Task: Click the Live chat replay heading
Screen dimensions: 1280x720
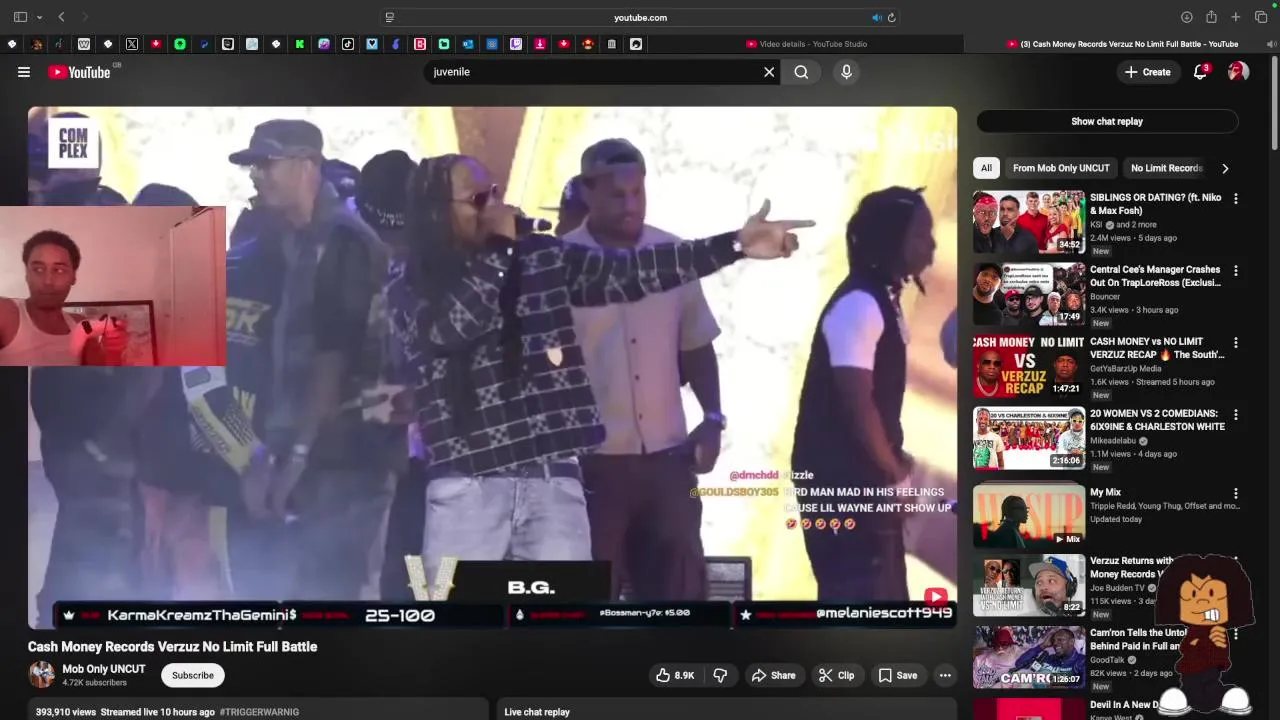Action: coord(537,712)
